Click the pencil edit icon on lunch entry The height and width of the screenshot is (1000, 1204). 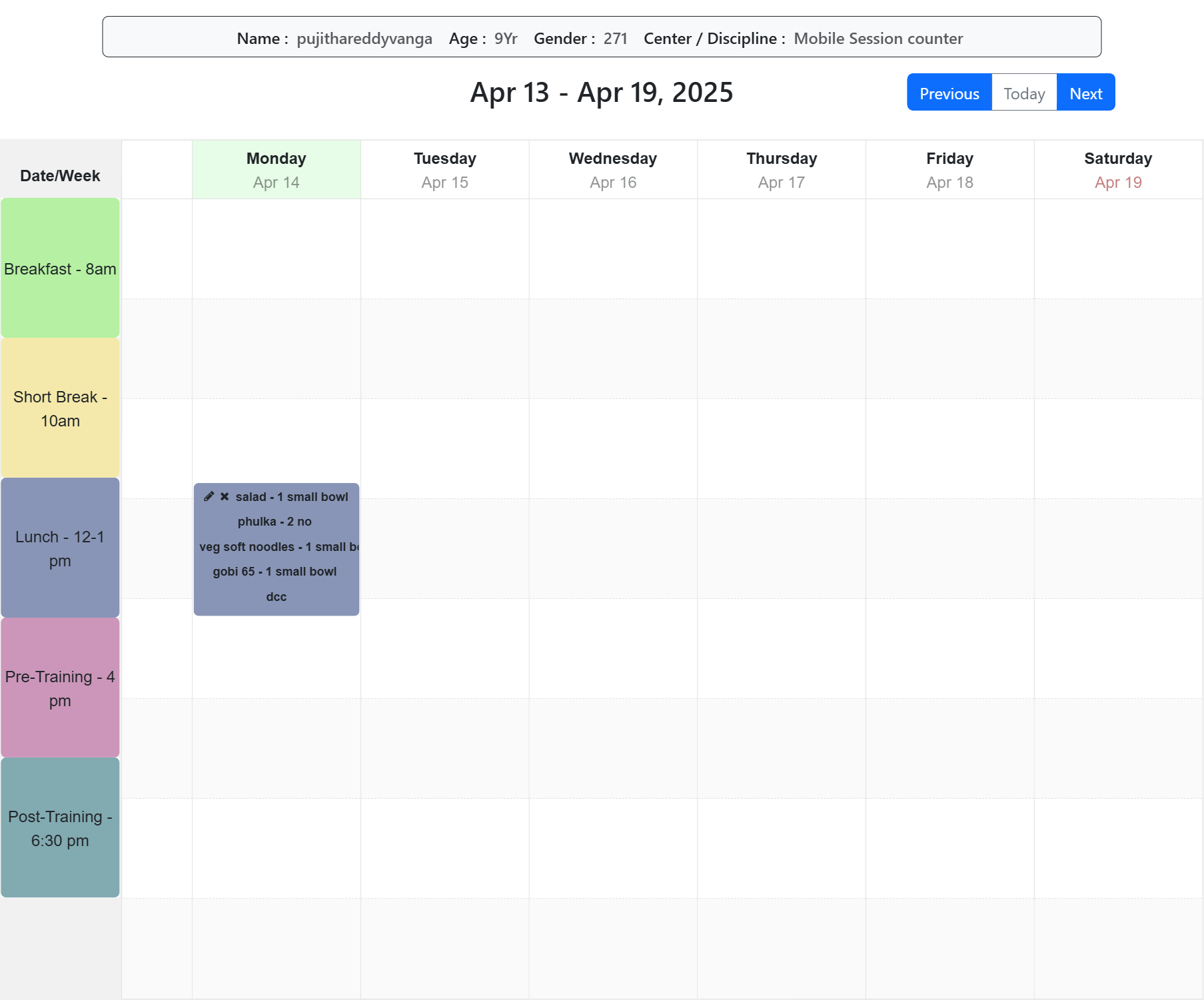click(209, 496)
